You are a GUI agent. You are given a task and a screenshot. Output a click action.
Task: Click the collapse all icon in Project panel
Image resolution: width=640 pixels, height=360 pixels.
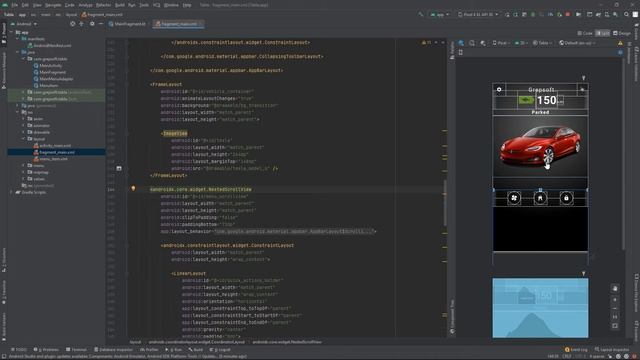pyautogui.click(x=82, y=24)
